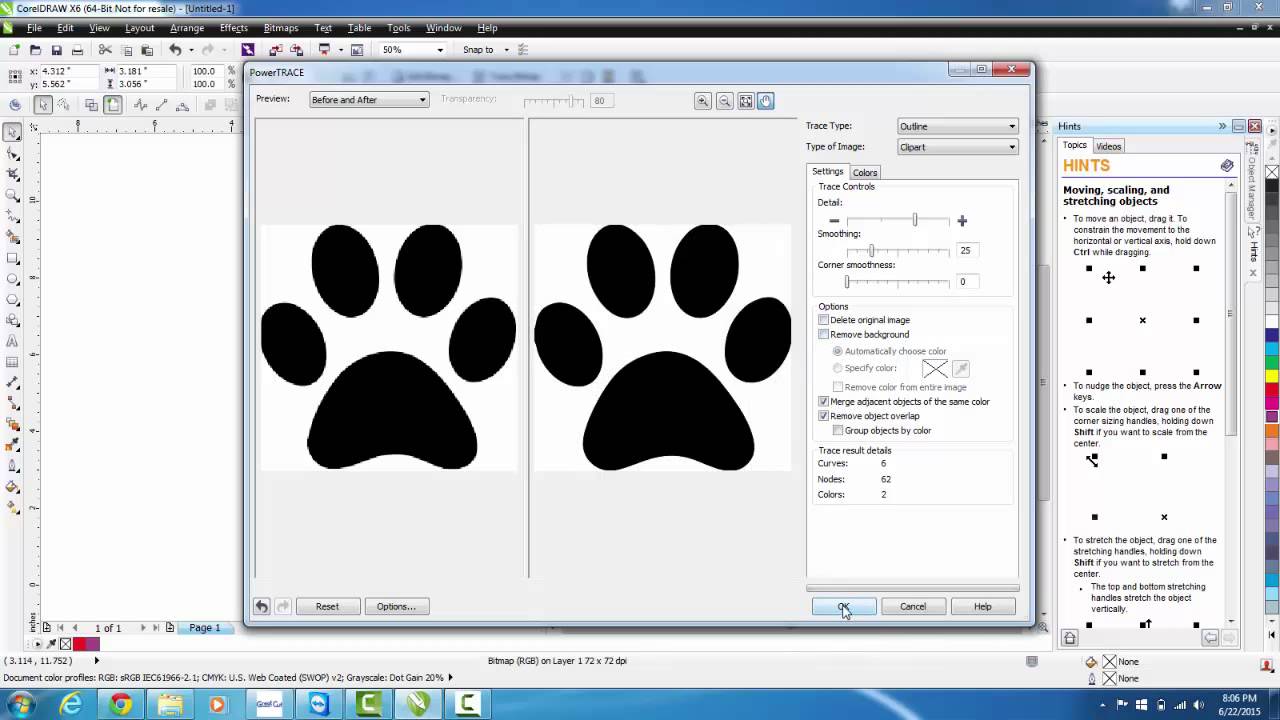Click the Smoothing value field showing 25
The width and height of the screenshot is (1280, 720).
pos(966,250)
